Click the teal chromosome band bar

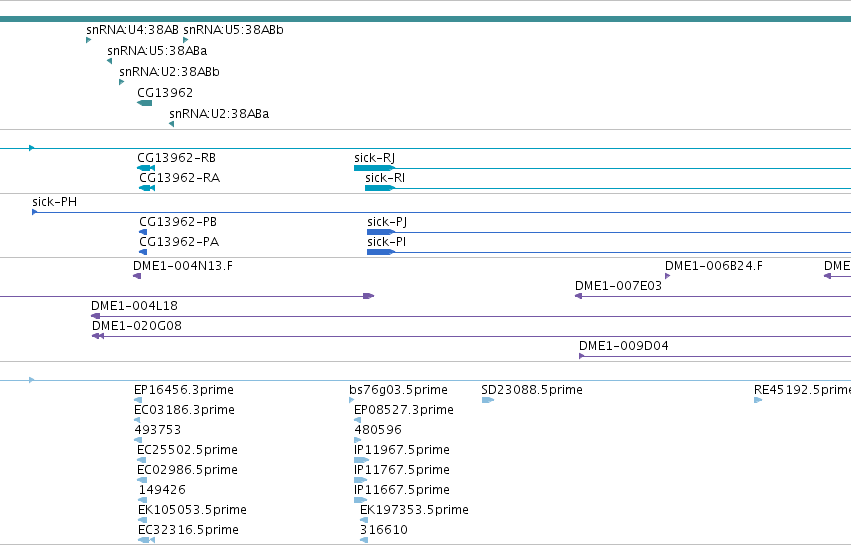pos(426,19)
